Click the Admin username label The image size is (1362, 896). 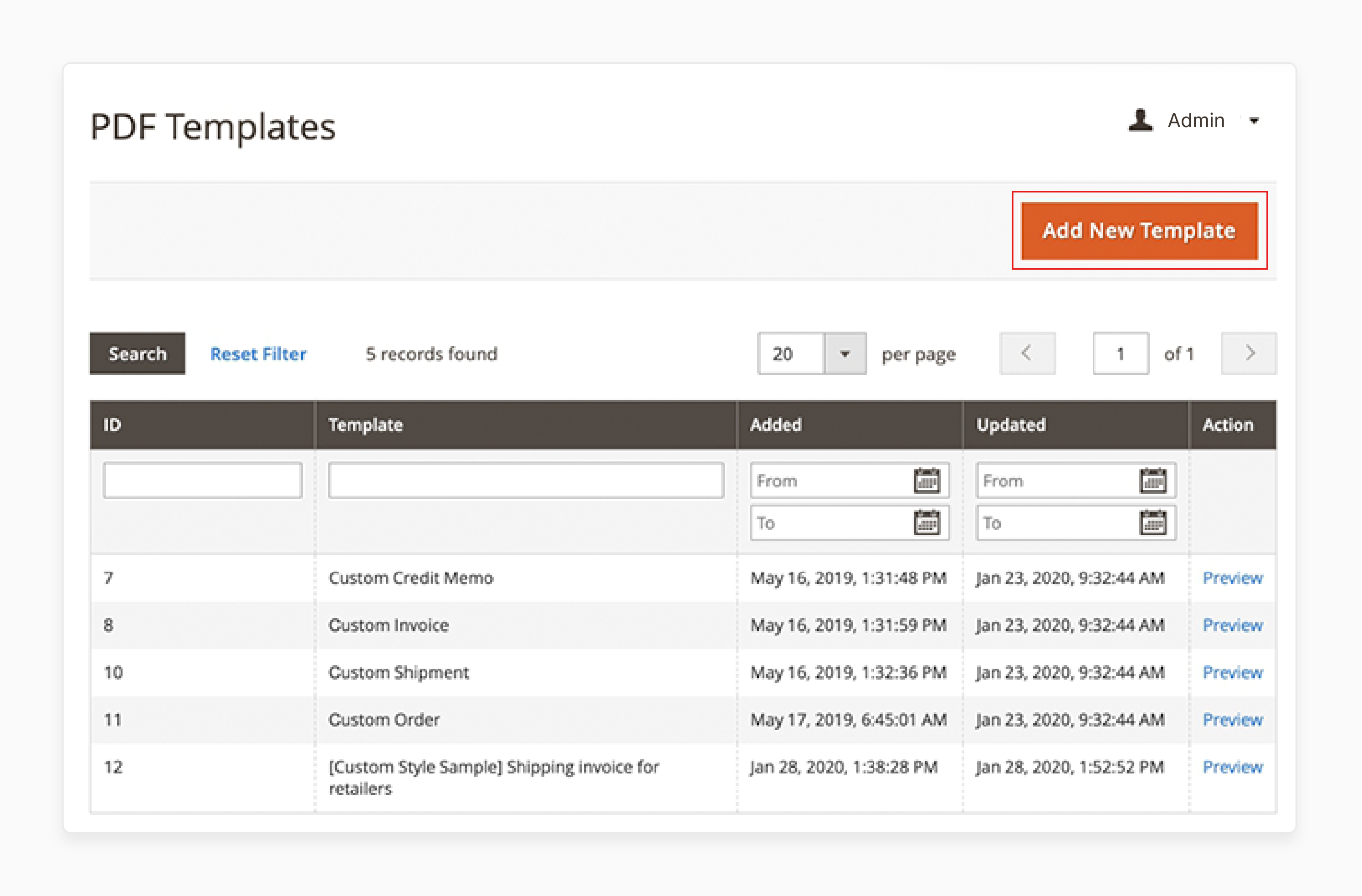pyautogui.click(x=1196, y=120)
